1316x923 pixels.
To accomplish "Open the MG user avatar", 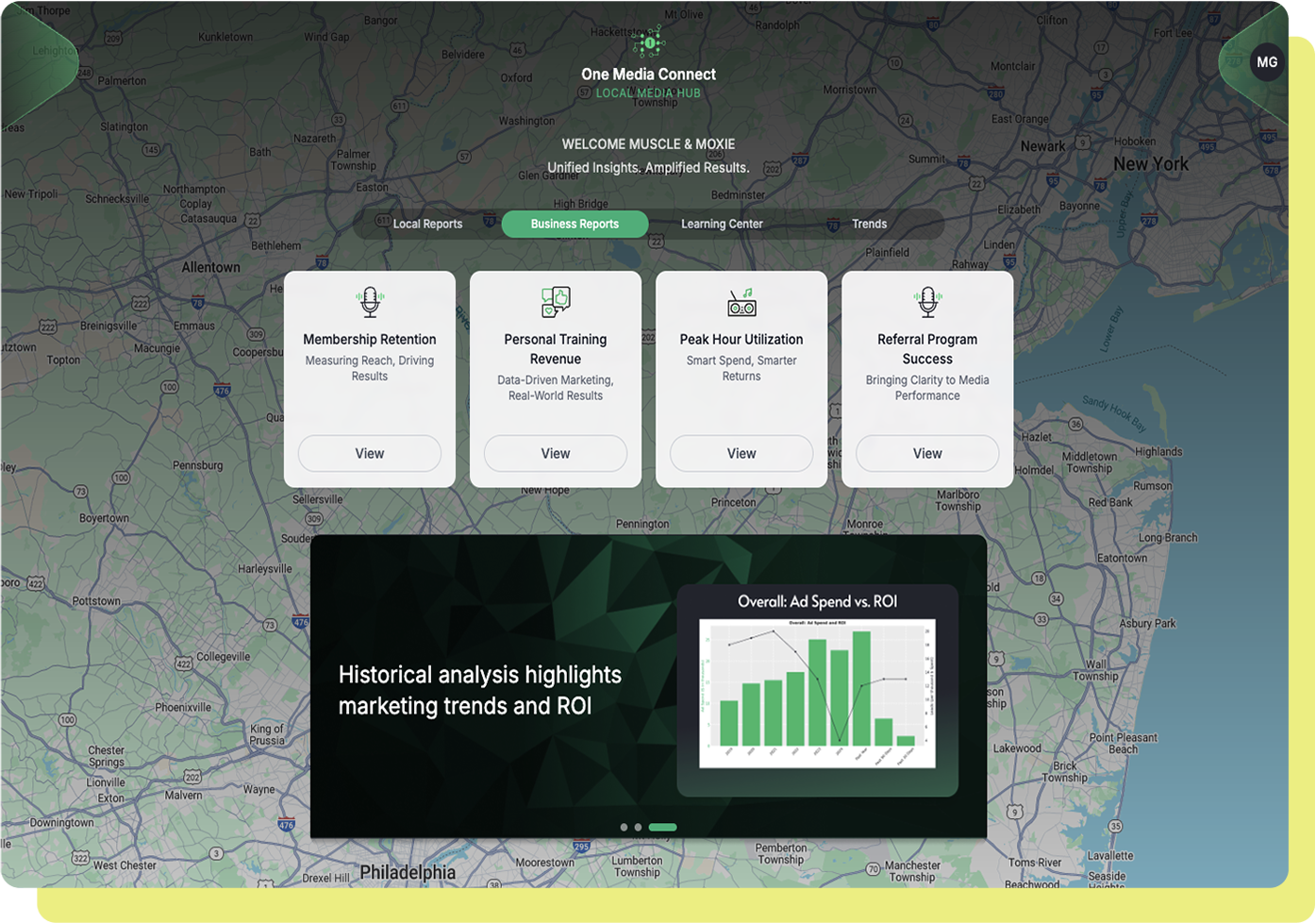I will tap(1267, 62).
